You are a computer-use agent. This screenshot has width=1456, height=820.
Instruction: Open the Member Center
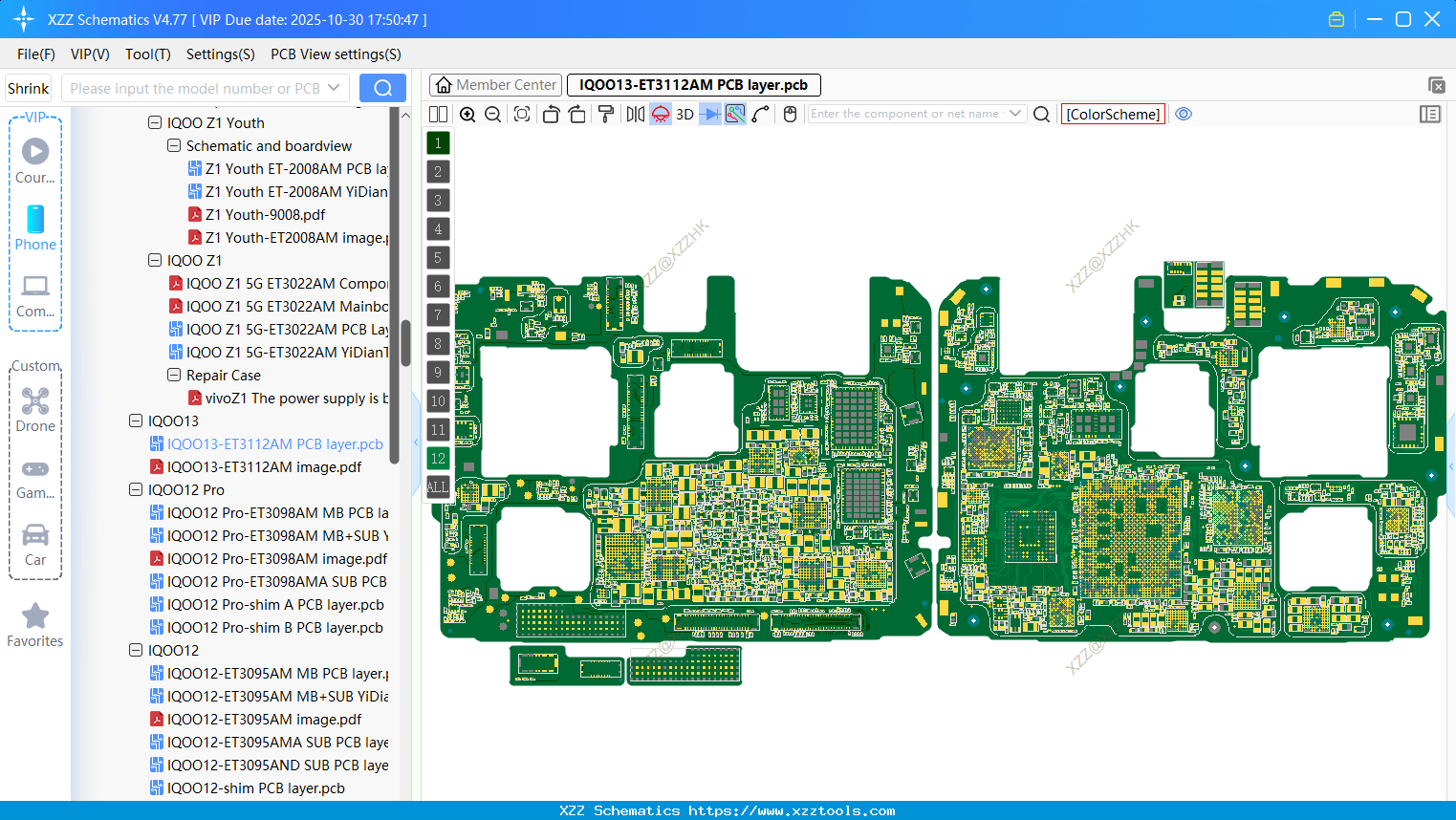coord(494,84)
